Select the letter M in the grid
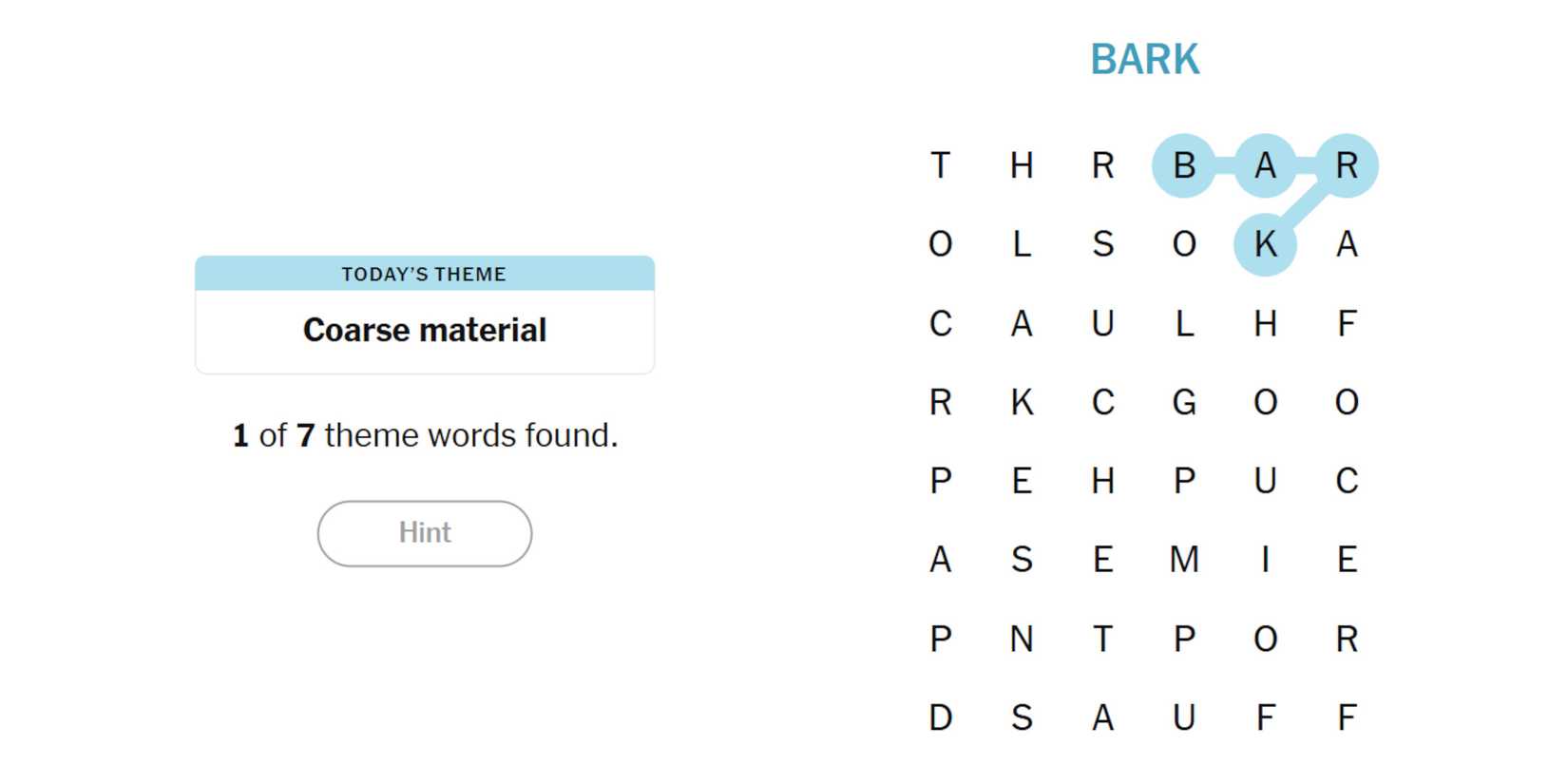This screenshot has width=1568, height=784. [1183, 560]
